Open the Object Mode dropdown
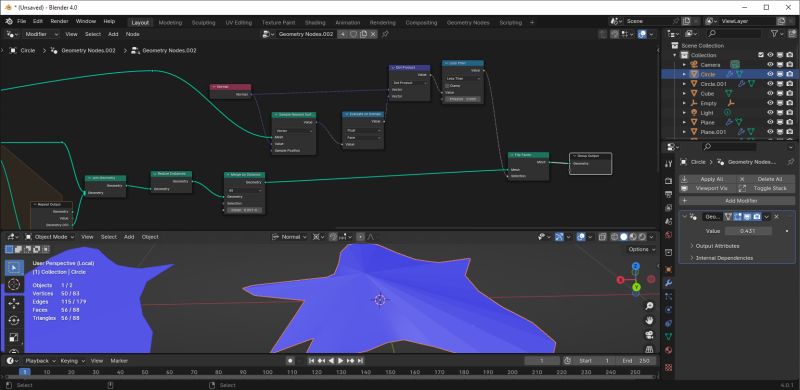 pyautogui.click(x=49, y=237)
